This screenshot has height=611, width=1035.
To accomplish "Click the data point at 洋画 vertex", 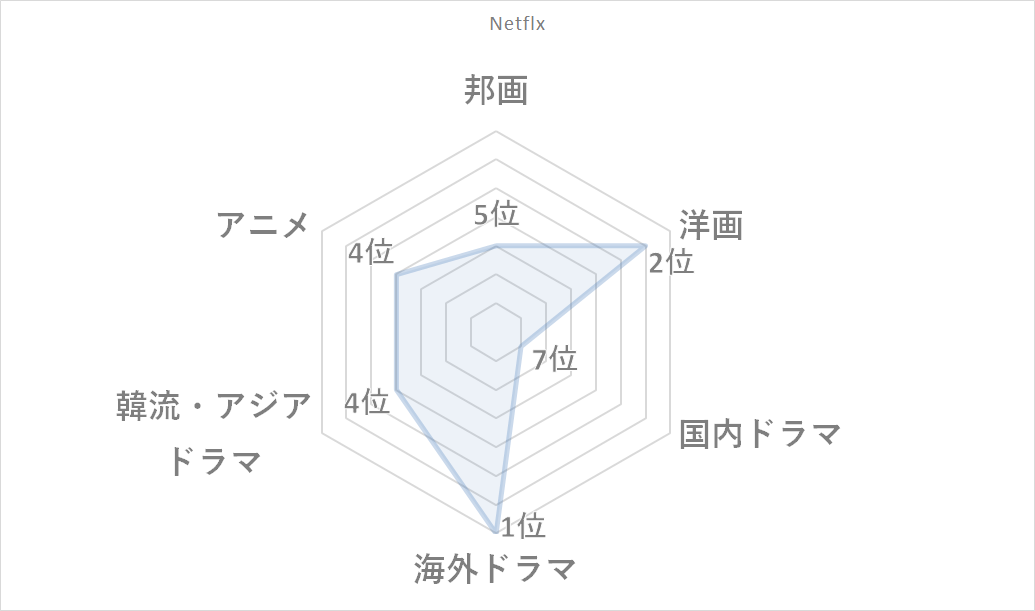I will 645,246.
